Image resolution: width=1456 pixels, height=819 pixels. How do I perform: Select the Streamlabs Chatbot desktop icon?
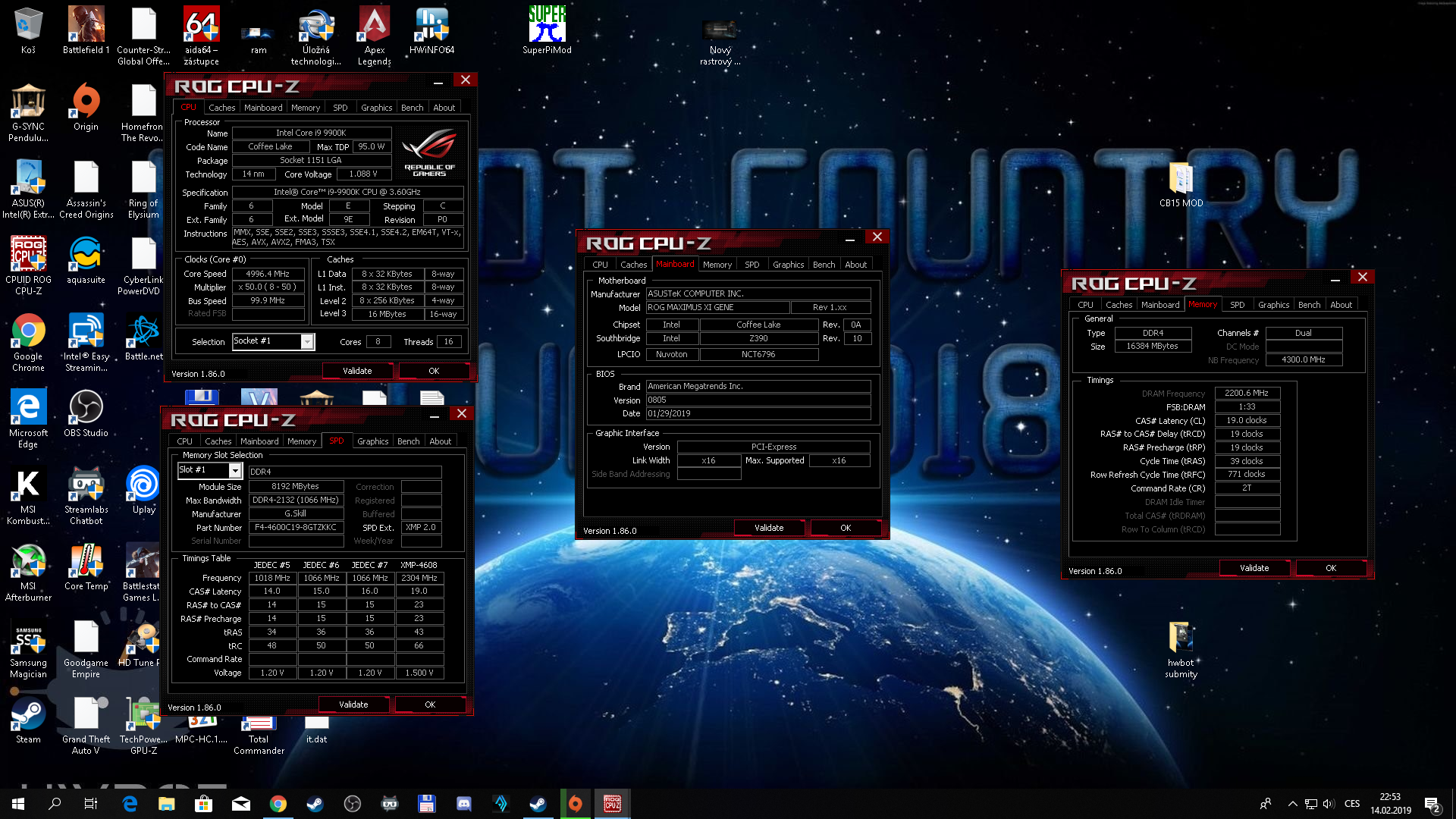tap(86, 495)
